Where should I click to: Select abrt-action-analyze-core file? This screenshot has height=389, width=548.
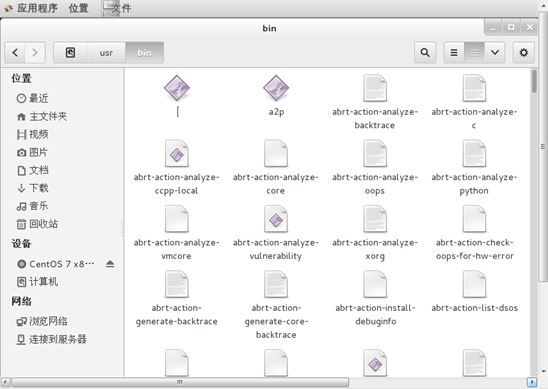coord(276,167)
